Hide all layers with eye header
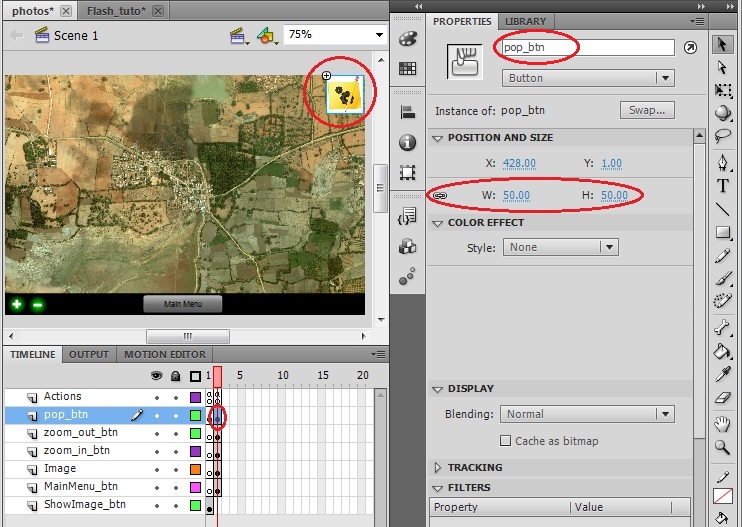Viewport: 742px width, 527px height. pyautogui.click(x=157, y=376)
